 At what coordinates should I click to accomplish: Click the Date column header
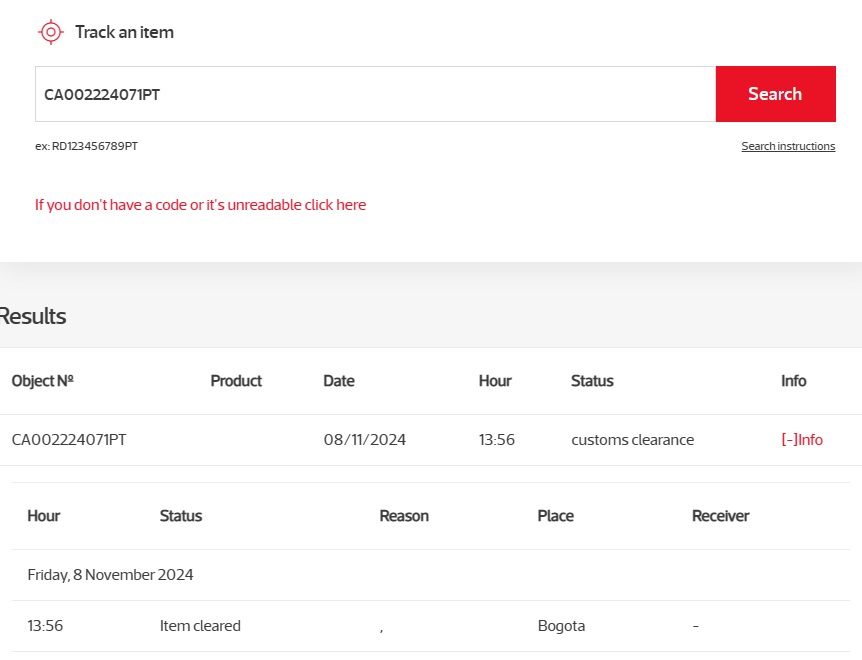coord(339,381)
